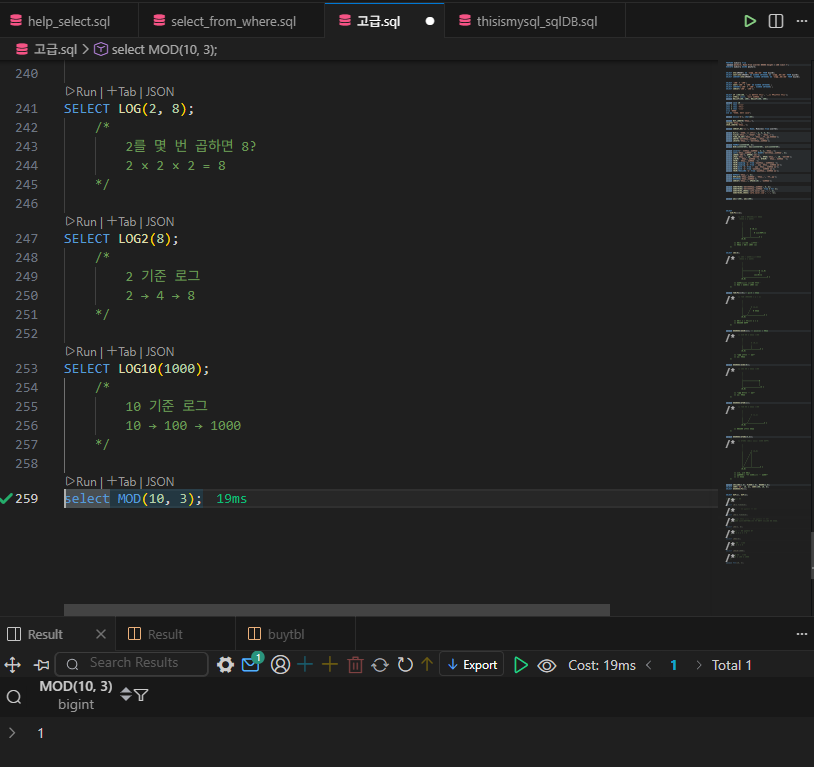
Task: Click magnifier icon left of column header
Action: pyautogui.click(x=14, y=696)
